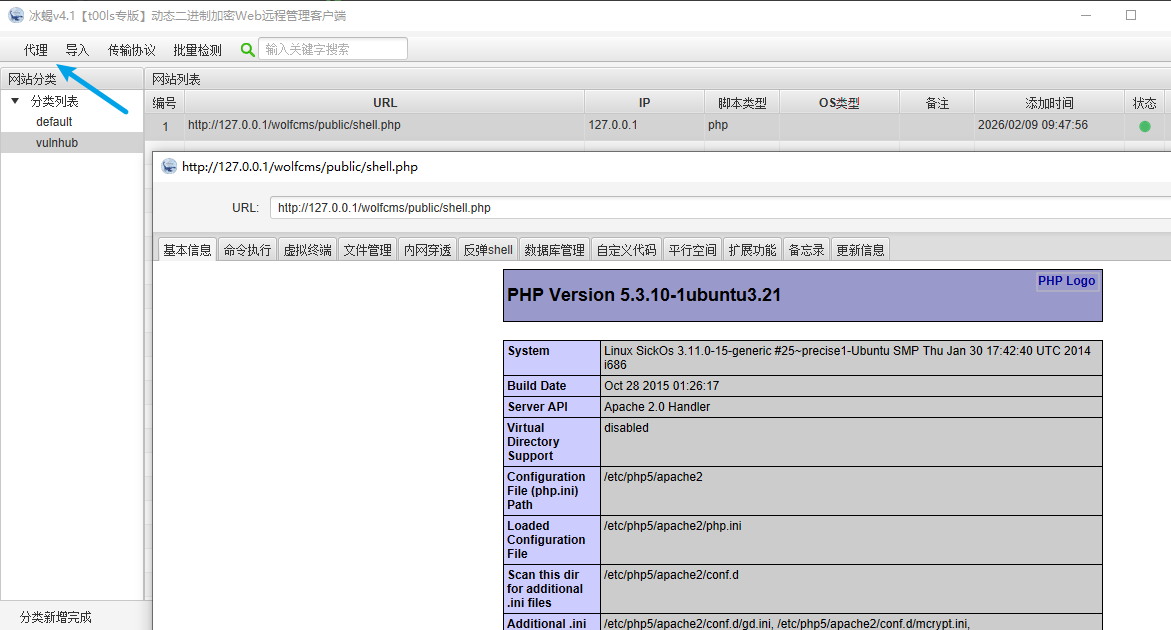The image size is (1171, 630).
Task: Click the Apache 2.0 Handler value
Action: [657, 407]
